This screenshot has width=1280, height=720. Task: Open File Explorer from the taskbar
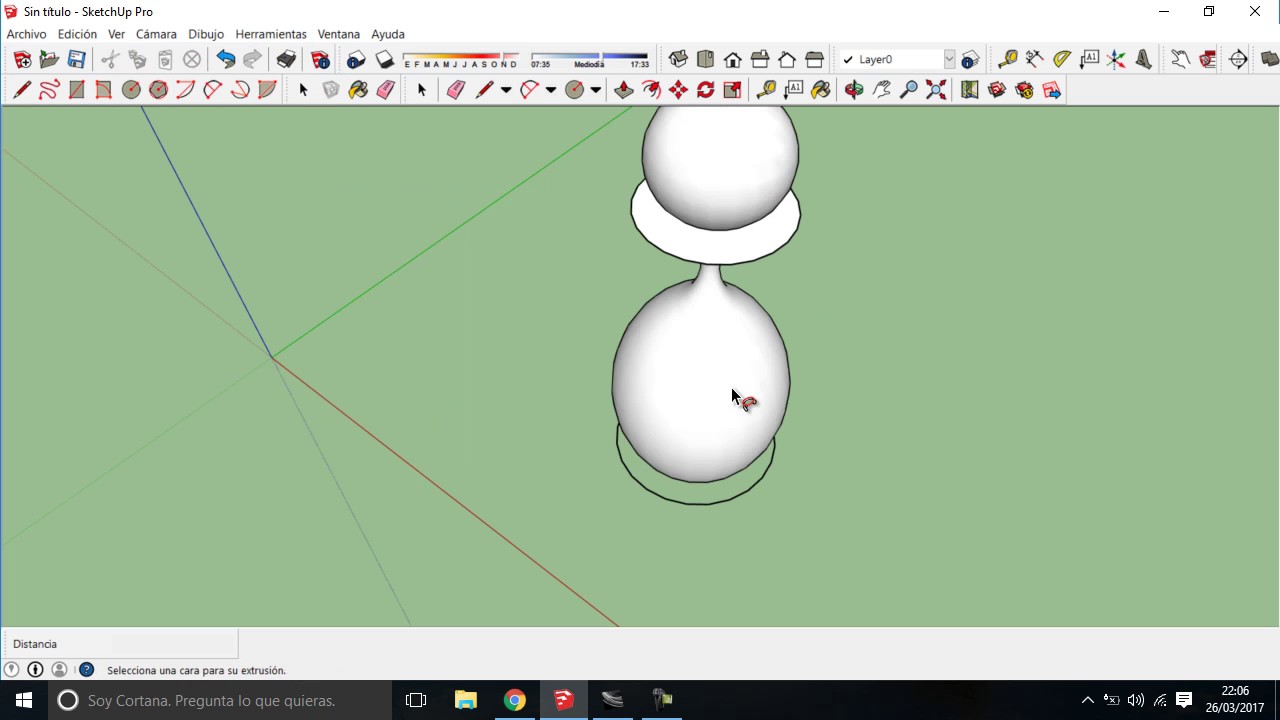pos(466,700)
